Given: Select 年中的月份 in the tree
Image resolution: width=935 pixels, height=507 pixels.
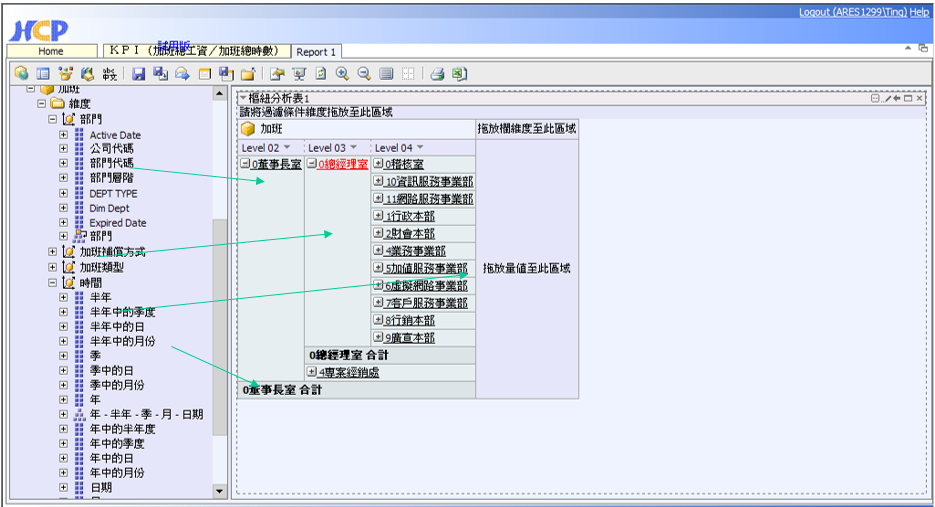Looking at the screenshot, I should [x=117, y=473].
